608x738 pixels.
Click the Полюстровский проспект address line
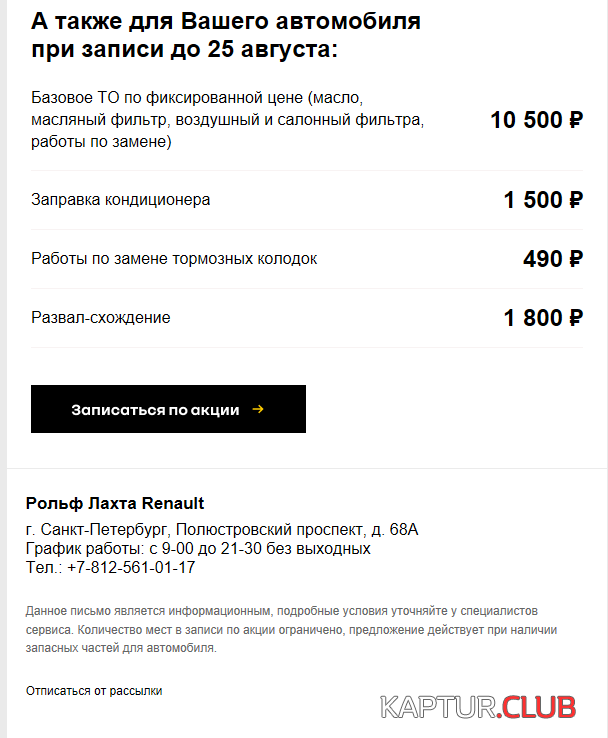tap(222, 529)
